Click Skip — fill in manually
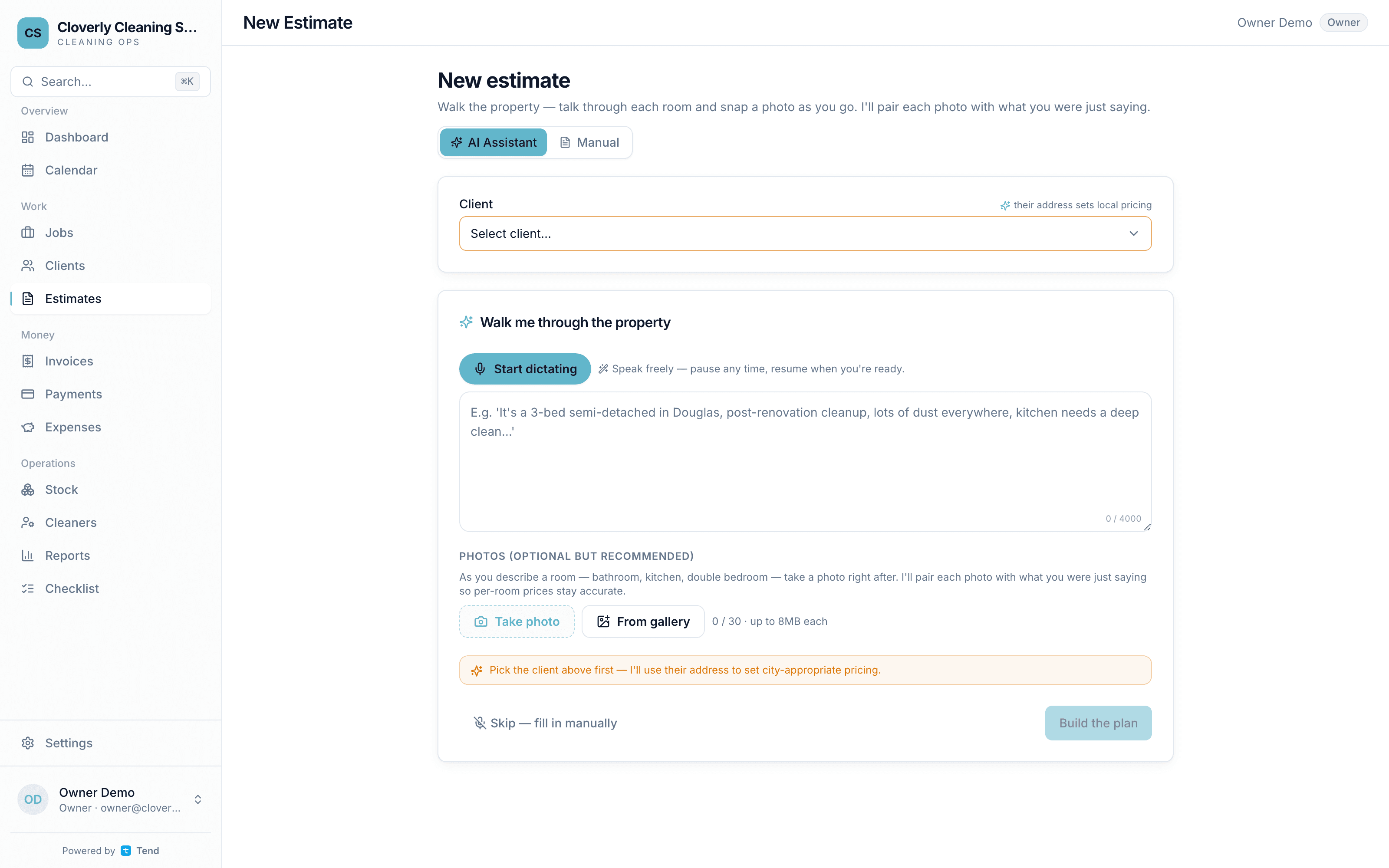Screen dimensions: 1389x868 544,723
